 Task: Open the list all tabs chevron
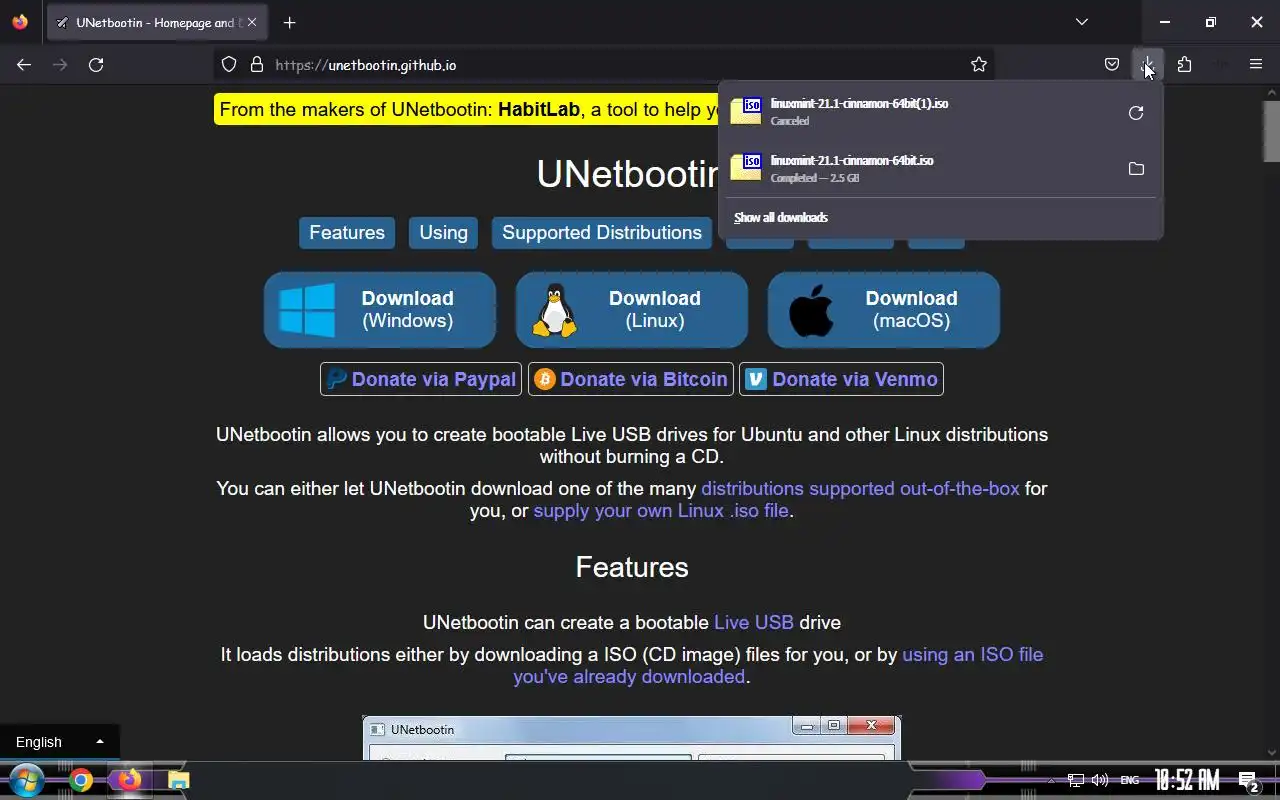[x=1082, y=22]
